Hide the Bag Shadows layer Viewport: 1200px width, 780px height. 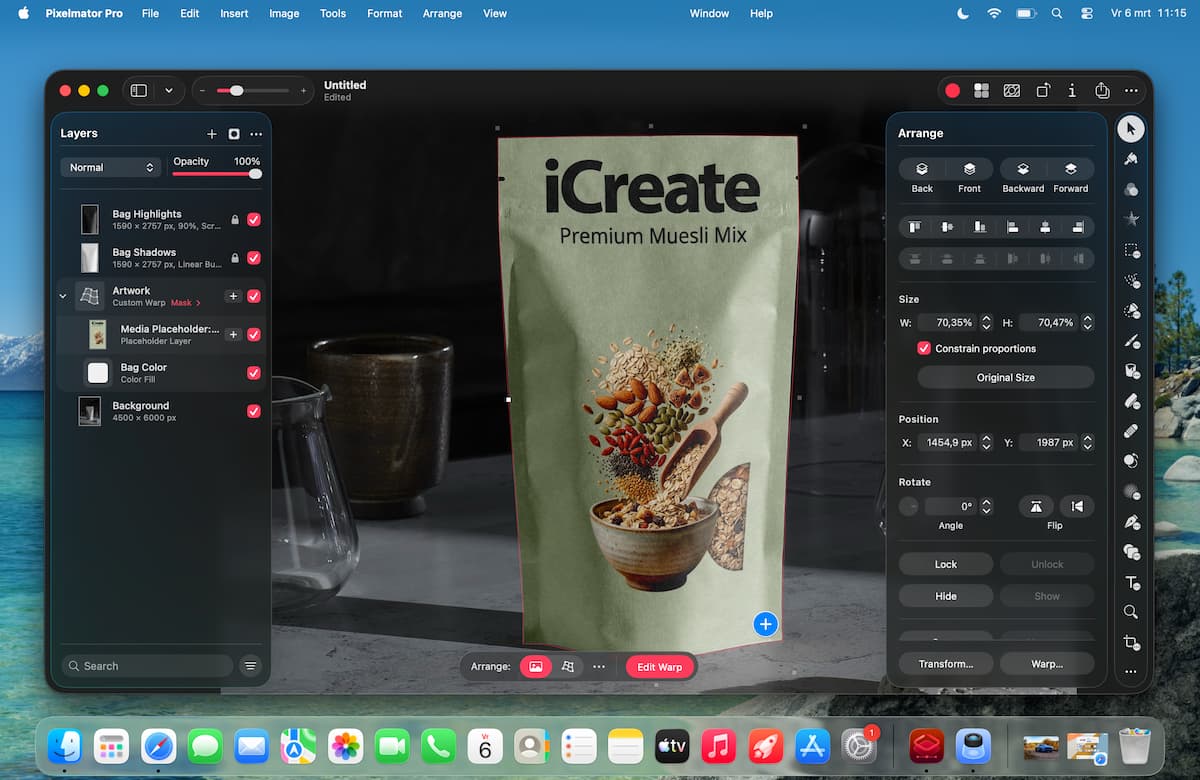254,258
